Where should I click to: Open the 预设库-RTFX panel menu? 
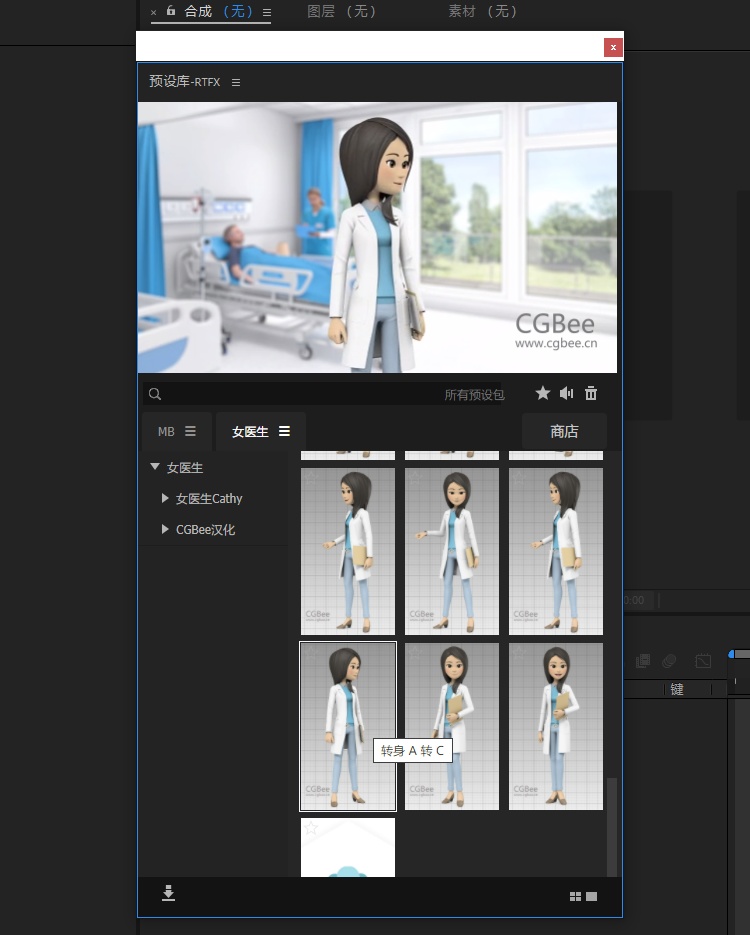pyautogui.click(x=236, y=82)
